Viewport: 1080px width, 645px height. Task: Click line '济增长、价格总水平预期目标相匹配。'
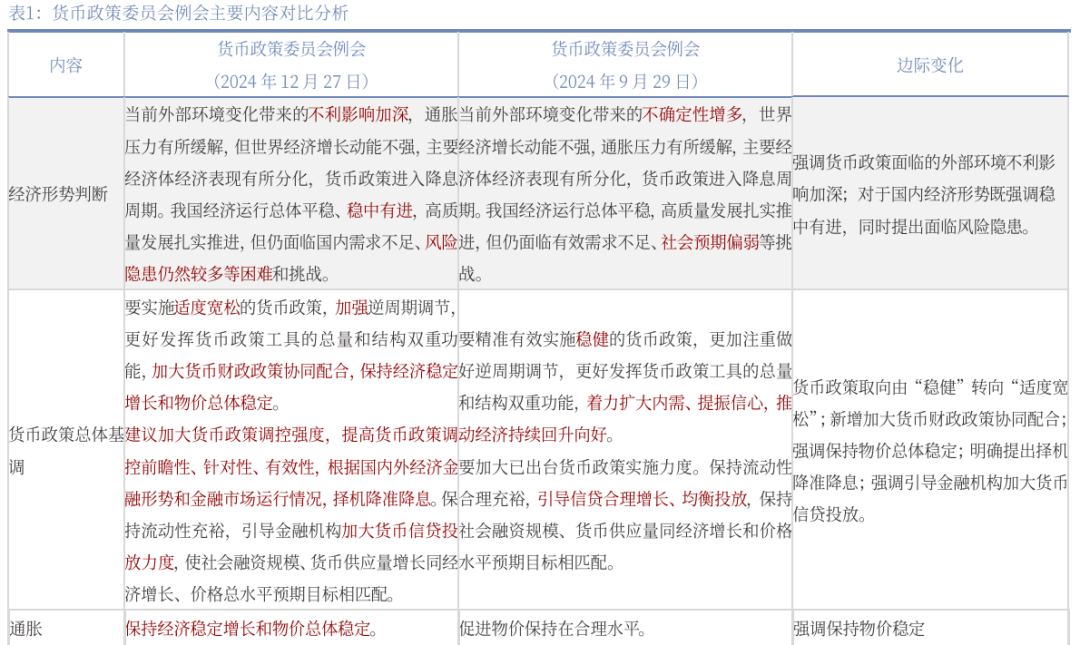click(x=260, y=594)
